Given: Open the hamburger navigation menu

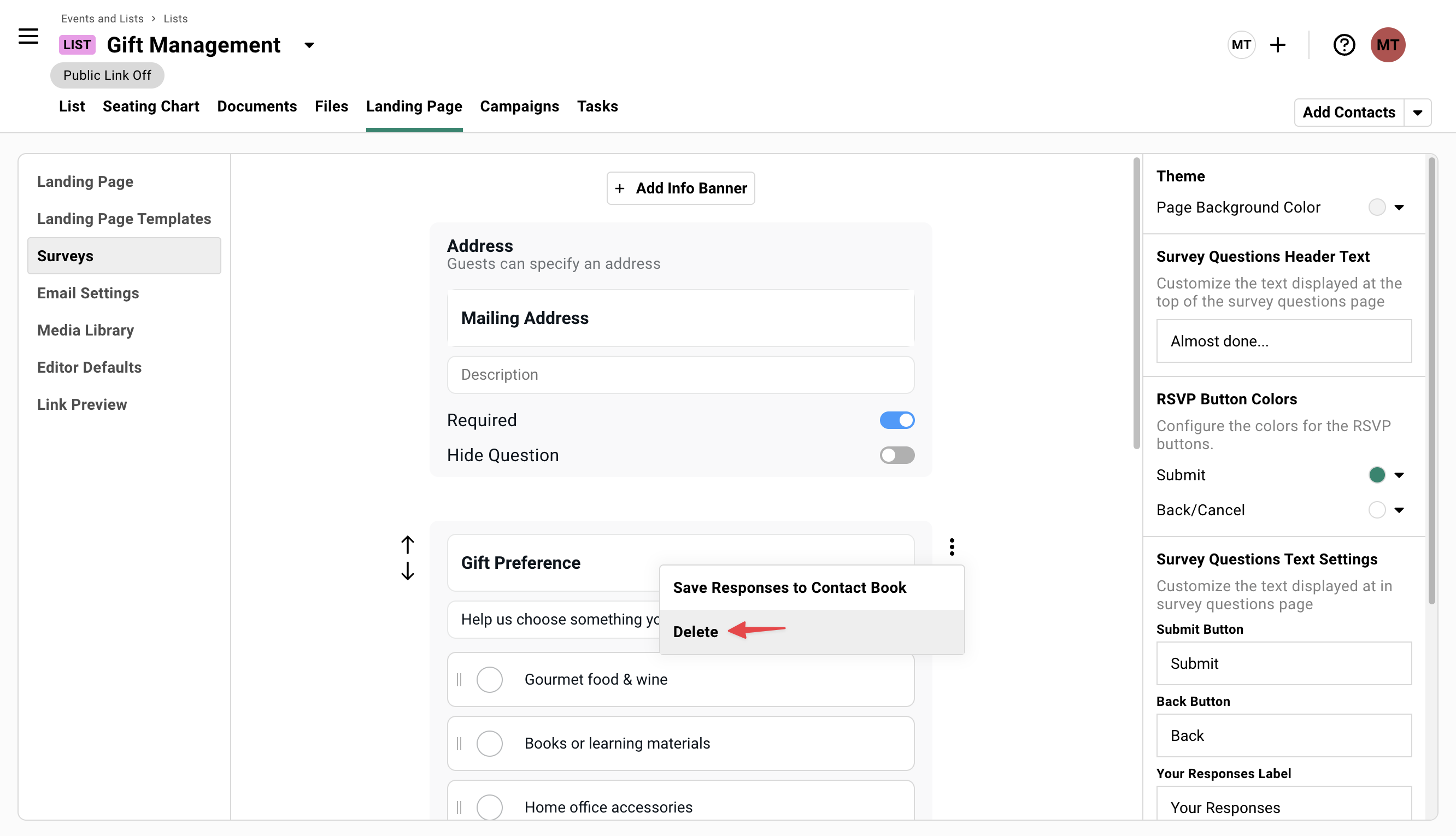Looking at the screenshot, I should point(27,36).
